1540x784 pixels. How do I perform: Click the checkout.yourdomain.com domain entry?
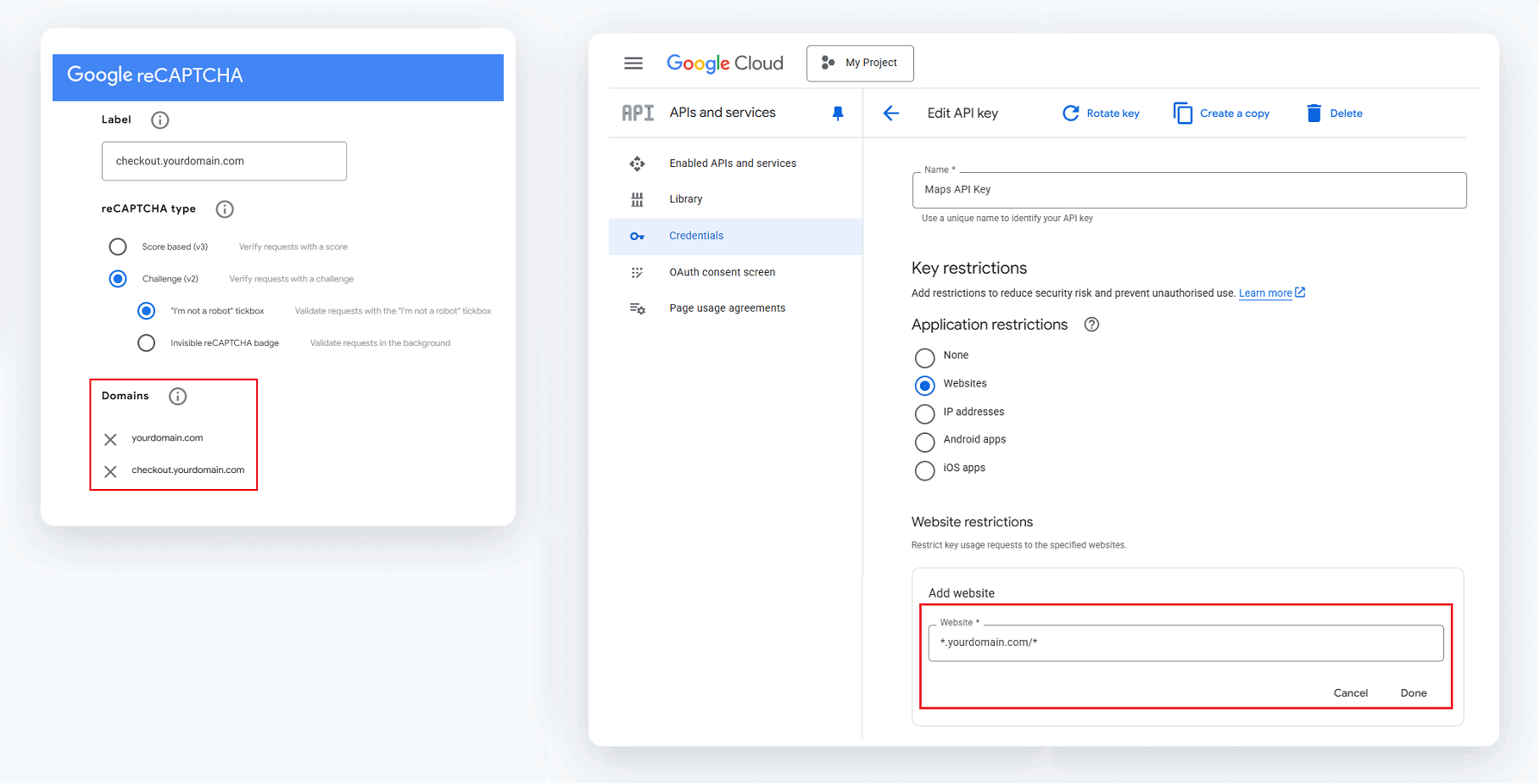pos(187,470)
